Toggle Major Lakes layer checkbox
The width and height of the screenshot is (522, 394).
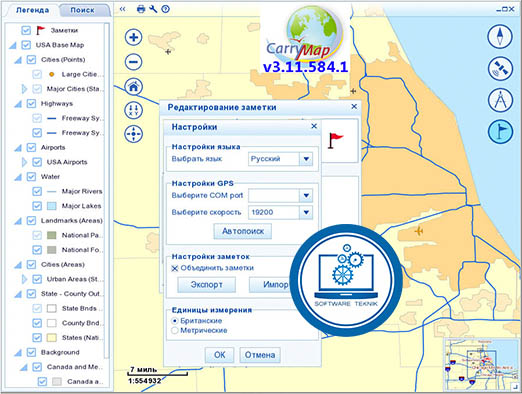[x=37, y=206]
